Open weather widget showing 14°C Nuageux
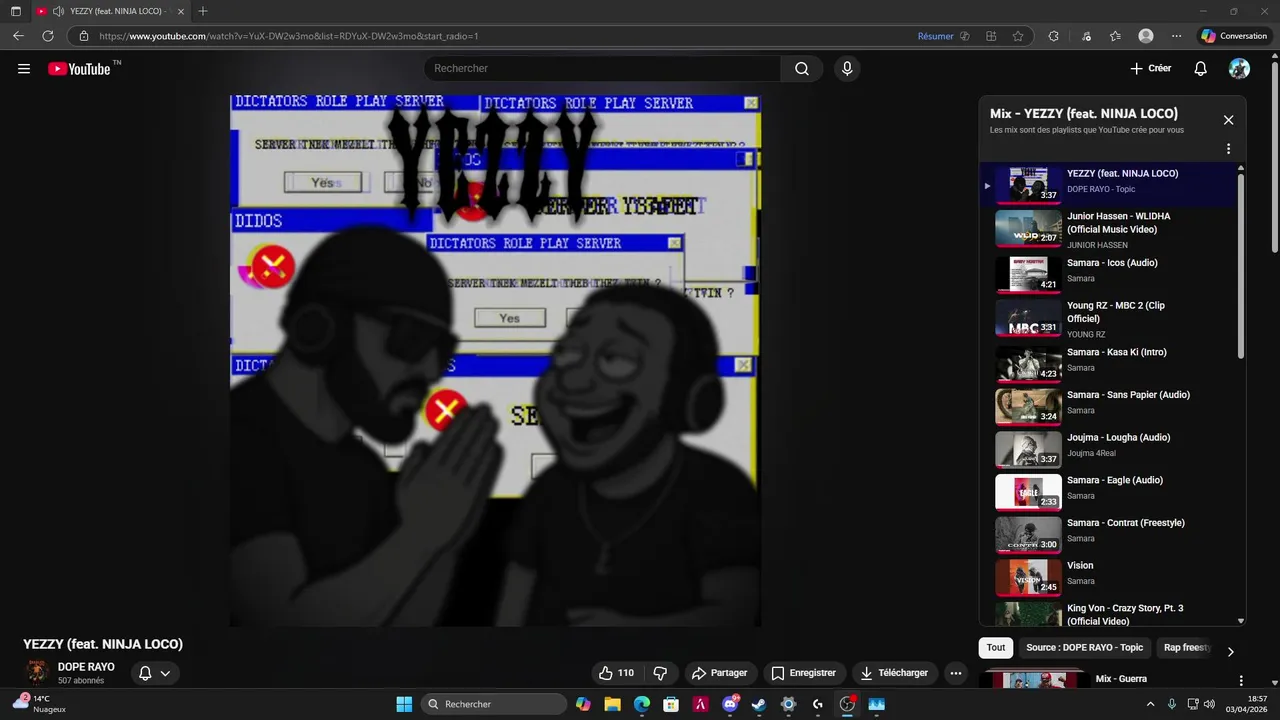The image size is (1280, 720). 40,704
